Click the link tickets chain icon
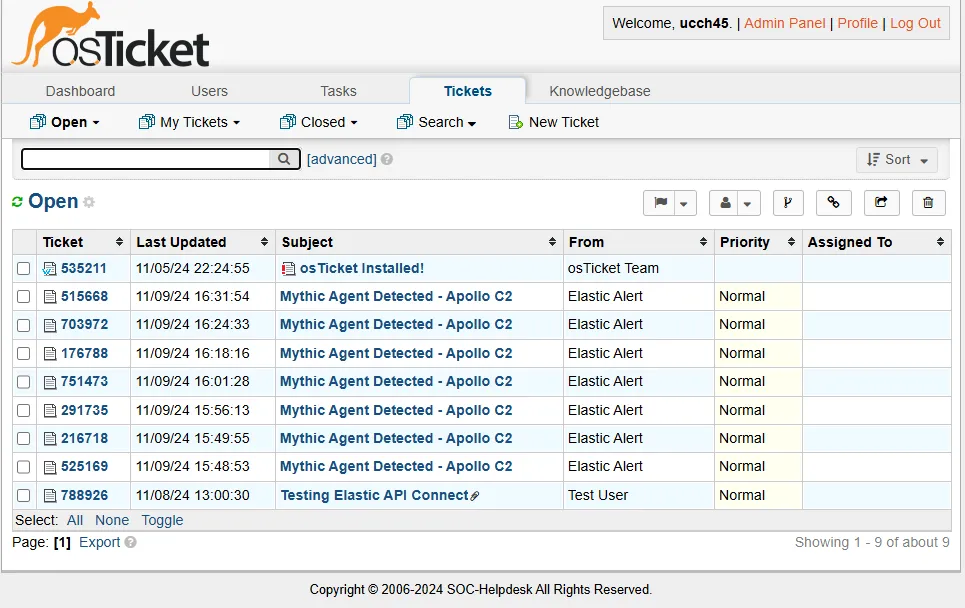 click(x=834, y=203)
